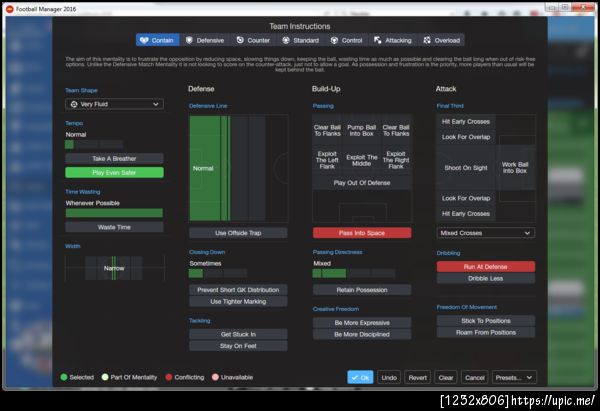This screenshot has width=600, height=411.
Task: Click the Attacking mentality icon
Action: pyautogui.click(x=378, y=40)
